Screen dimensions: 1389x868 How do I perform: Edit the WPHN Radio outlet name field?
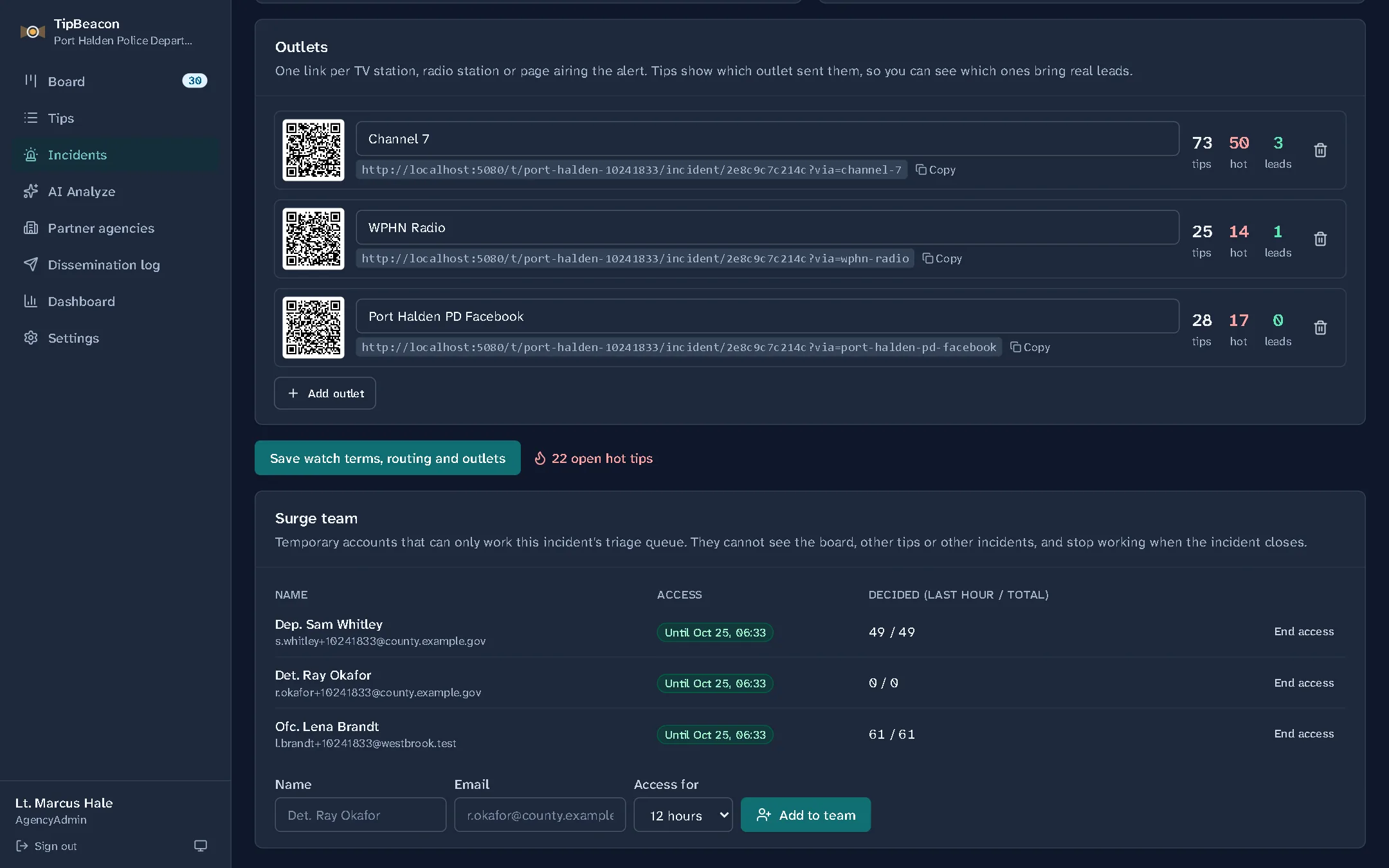(768, 228)
